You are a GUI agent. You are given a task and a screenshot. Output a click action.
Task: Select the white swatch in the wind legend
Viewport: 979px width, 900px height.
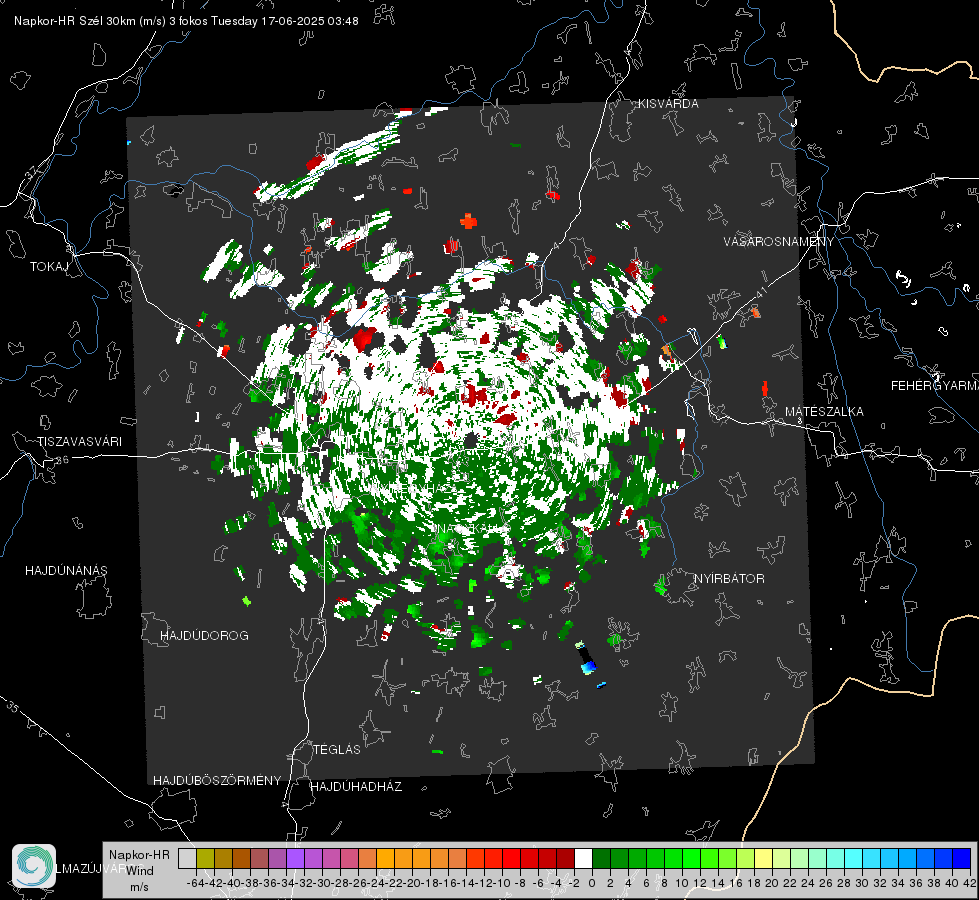pos(583,858)
